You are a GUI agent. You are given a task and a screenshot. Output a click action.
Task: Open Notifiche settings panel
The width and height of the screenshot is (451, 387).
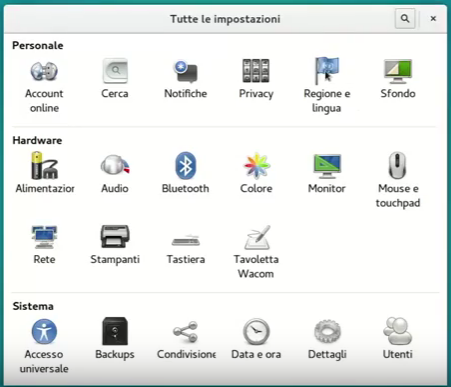(x=186, y=79)
